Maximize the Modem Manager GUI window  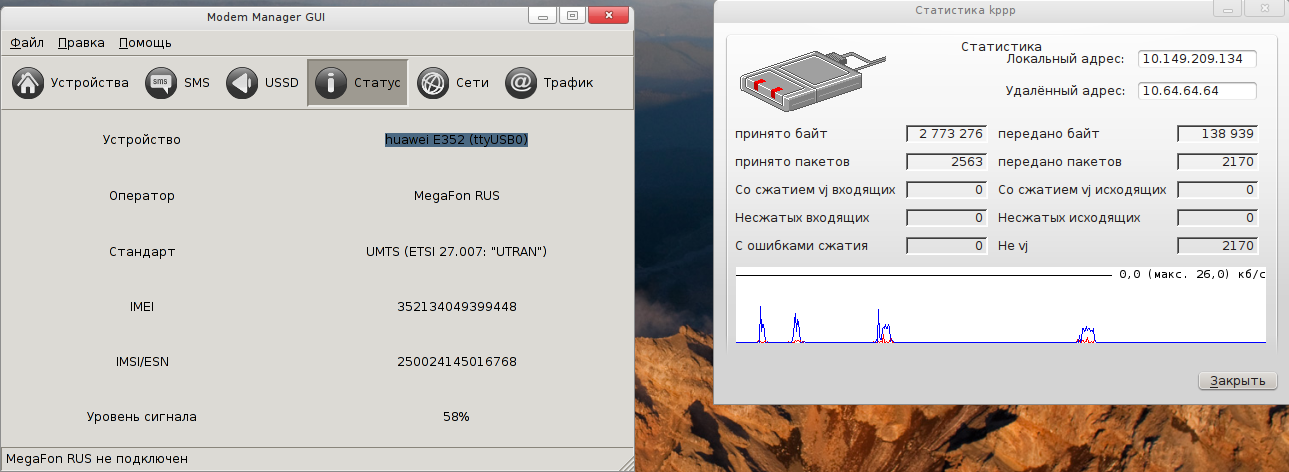pos(572,15)
